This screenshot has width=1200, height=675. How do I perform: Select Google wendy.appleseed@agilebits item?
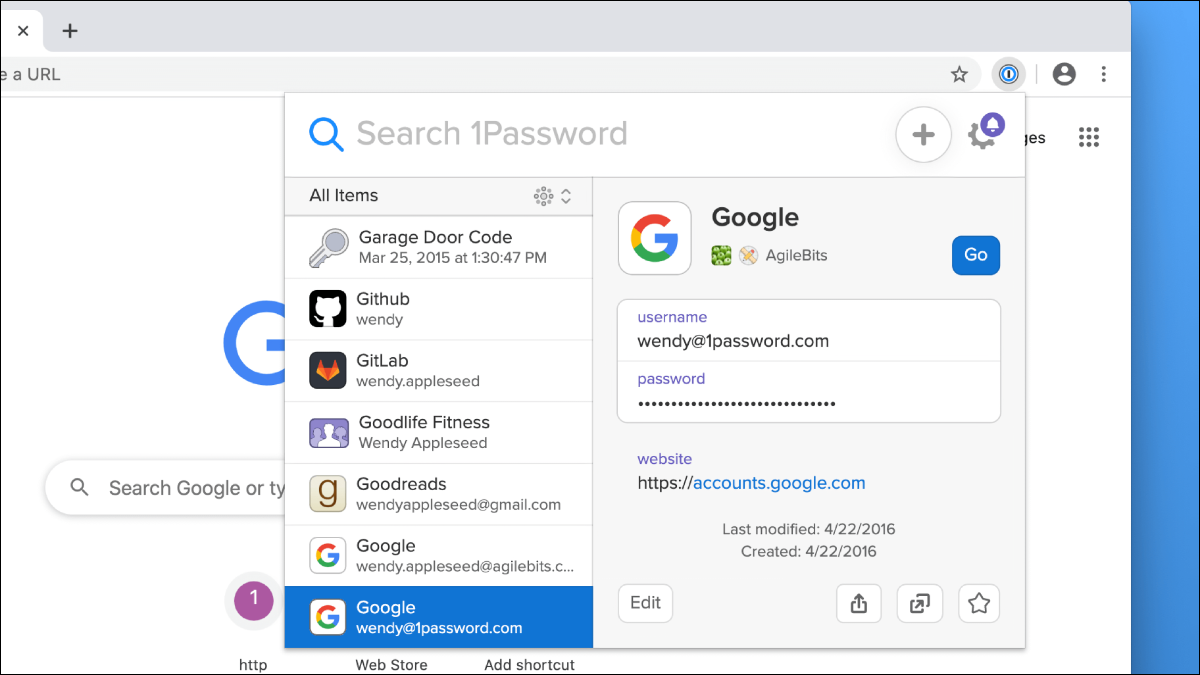click(x=439, y=556)
